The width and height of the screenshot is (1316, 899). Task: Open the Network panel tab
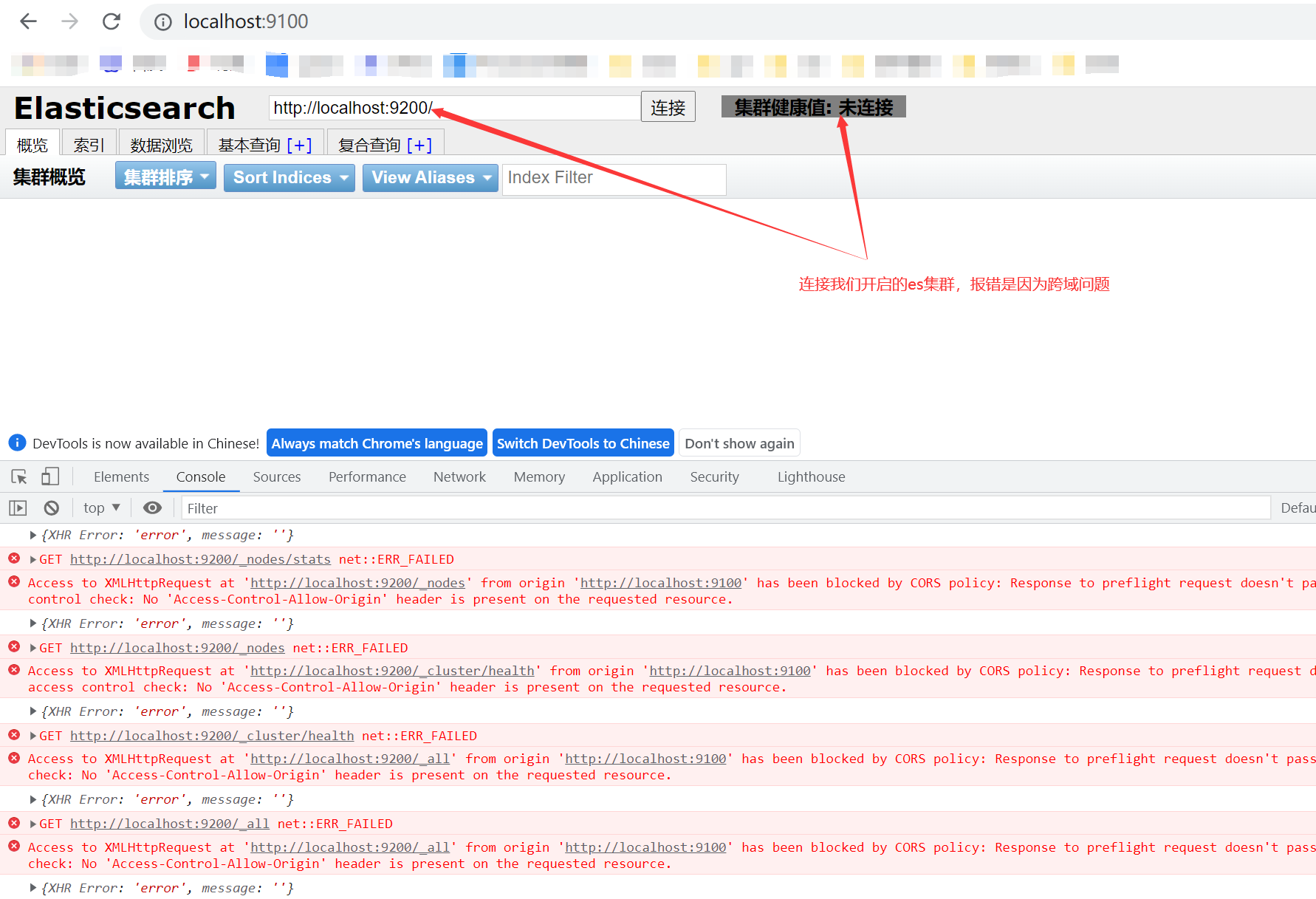(459, 476)
